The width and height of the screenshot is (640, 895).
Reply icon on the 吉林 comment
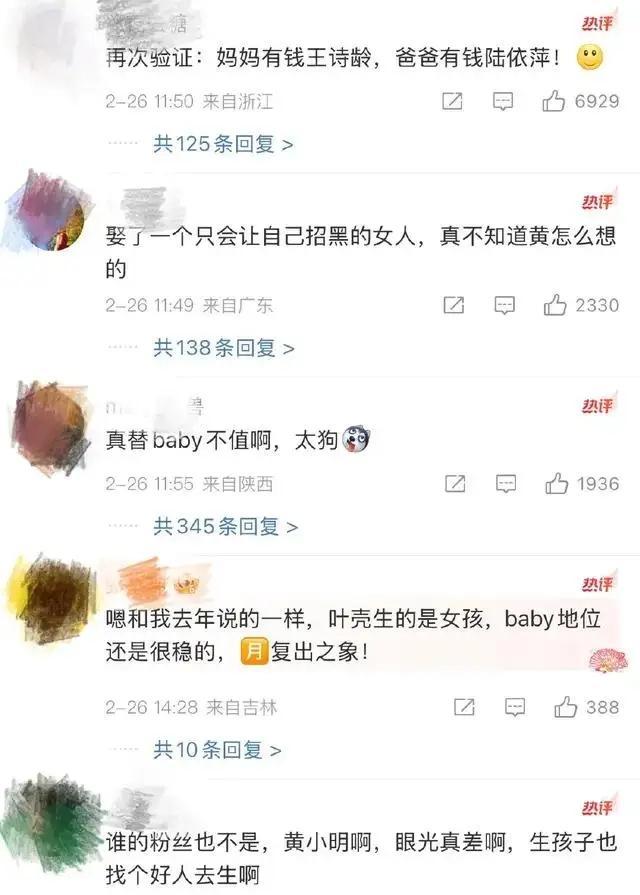pos(515,708)
